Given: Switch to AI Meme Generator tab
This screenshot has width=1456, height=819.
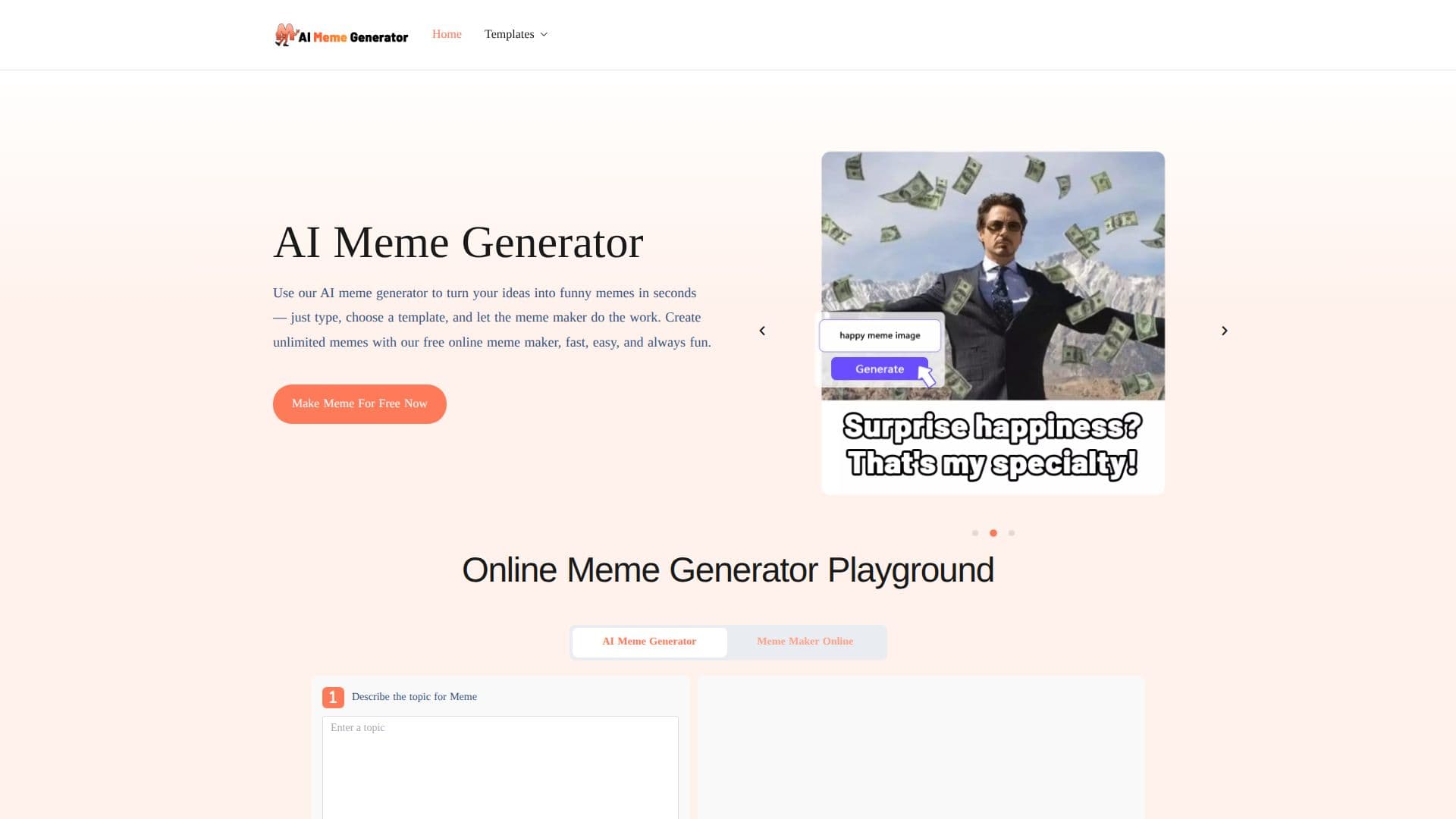Looking at the screenshot, I should (649, 642).
